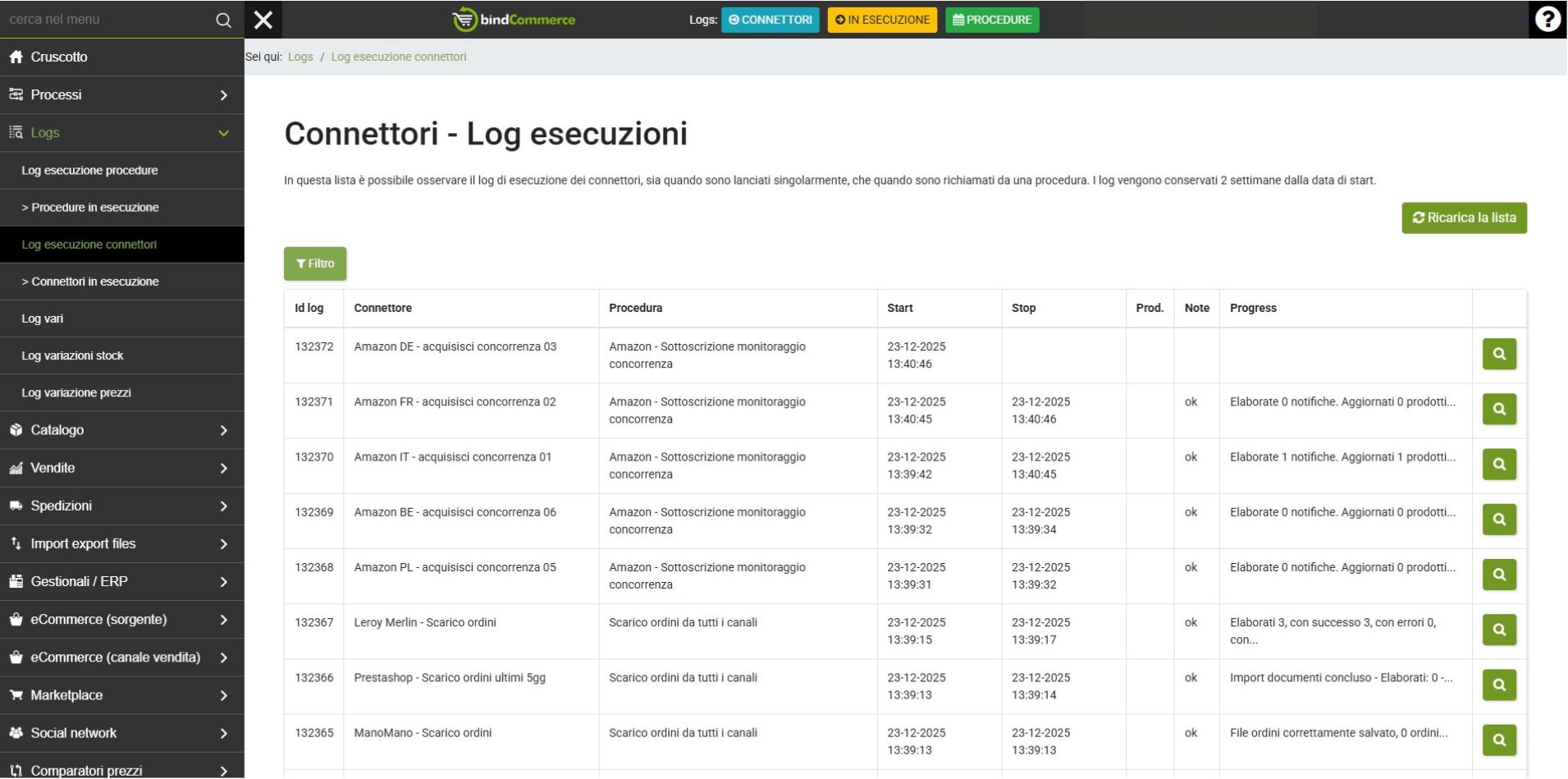Viewport: 1568px width, 779px height.
Task: Click the bindCommerce logo
Action: coord(514,20)
